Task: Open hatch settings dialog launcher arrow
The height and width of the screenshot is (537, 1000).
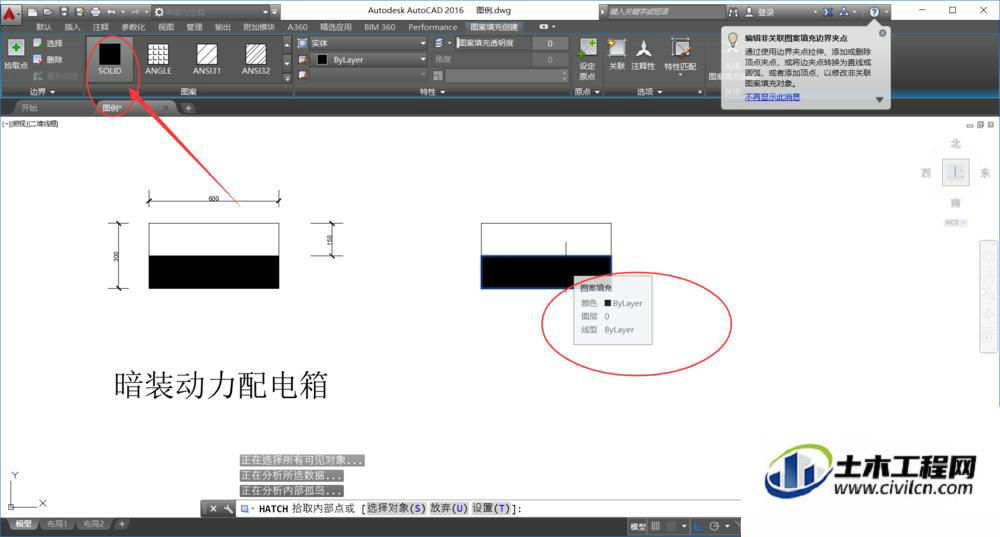Action: click(x=700, y=92)
